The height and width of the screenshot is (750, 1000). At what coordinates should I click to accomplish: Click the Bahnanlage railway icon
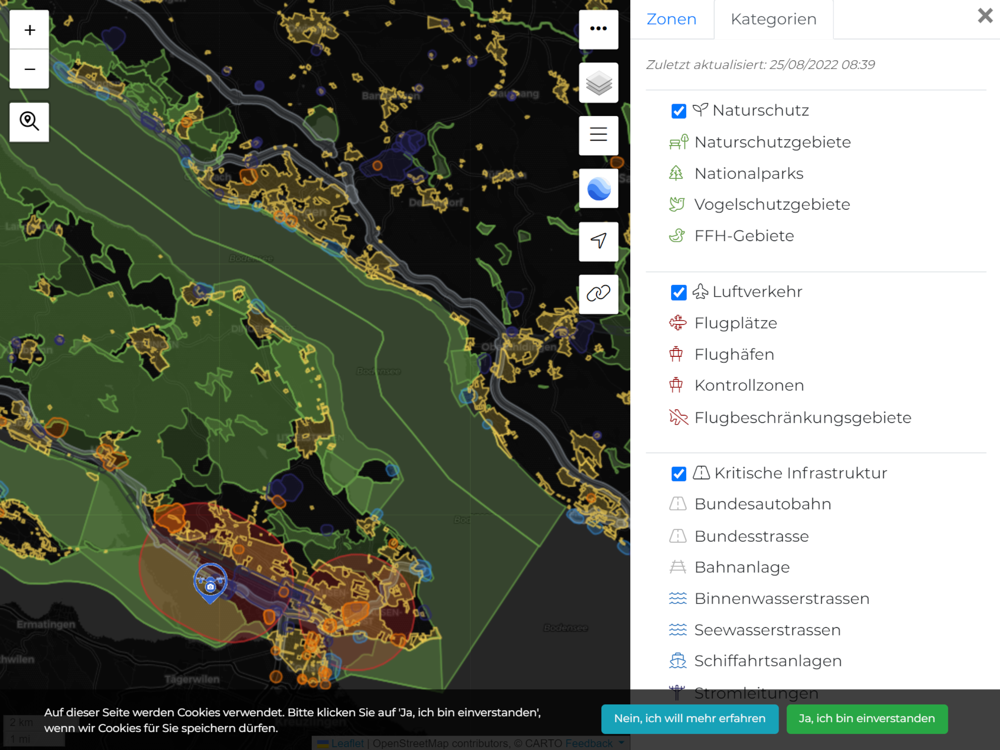click(677, 567)
